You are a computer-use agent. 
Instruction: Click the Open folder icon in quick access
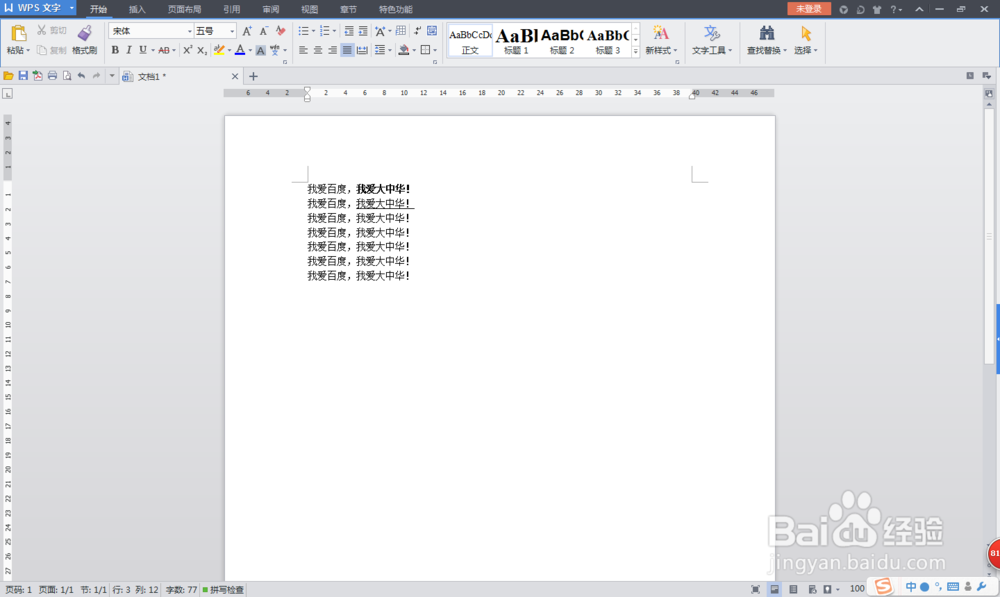click(x=8, y=76)
